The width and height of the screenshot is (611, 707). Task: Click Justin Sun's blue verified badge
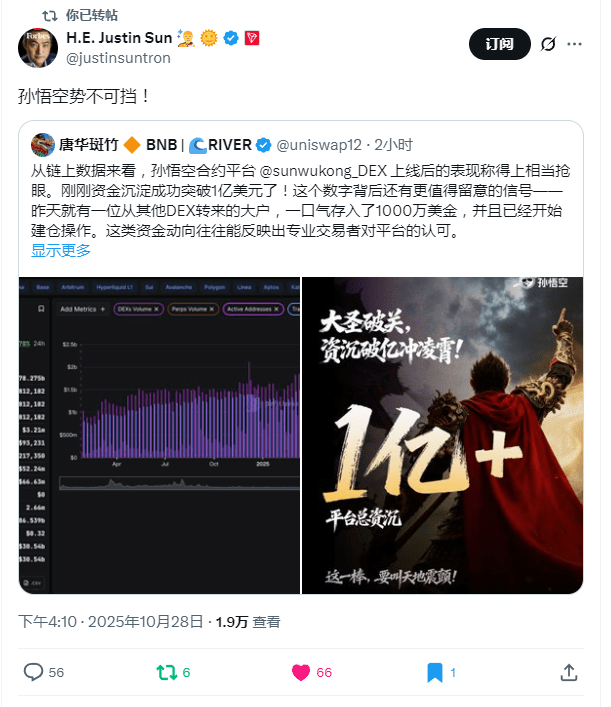pos(231,38)
